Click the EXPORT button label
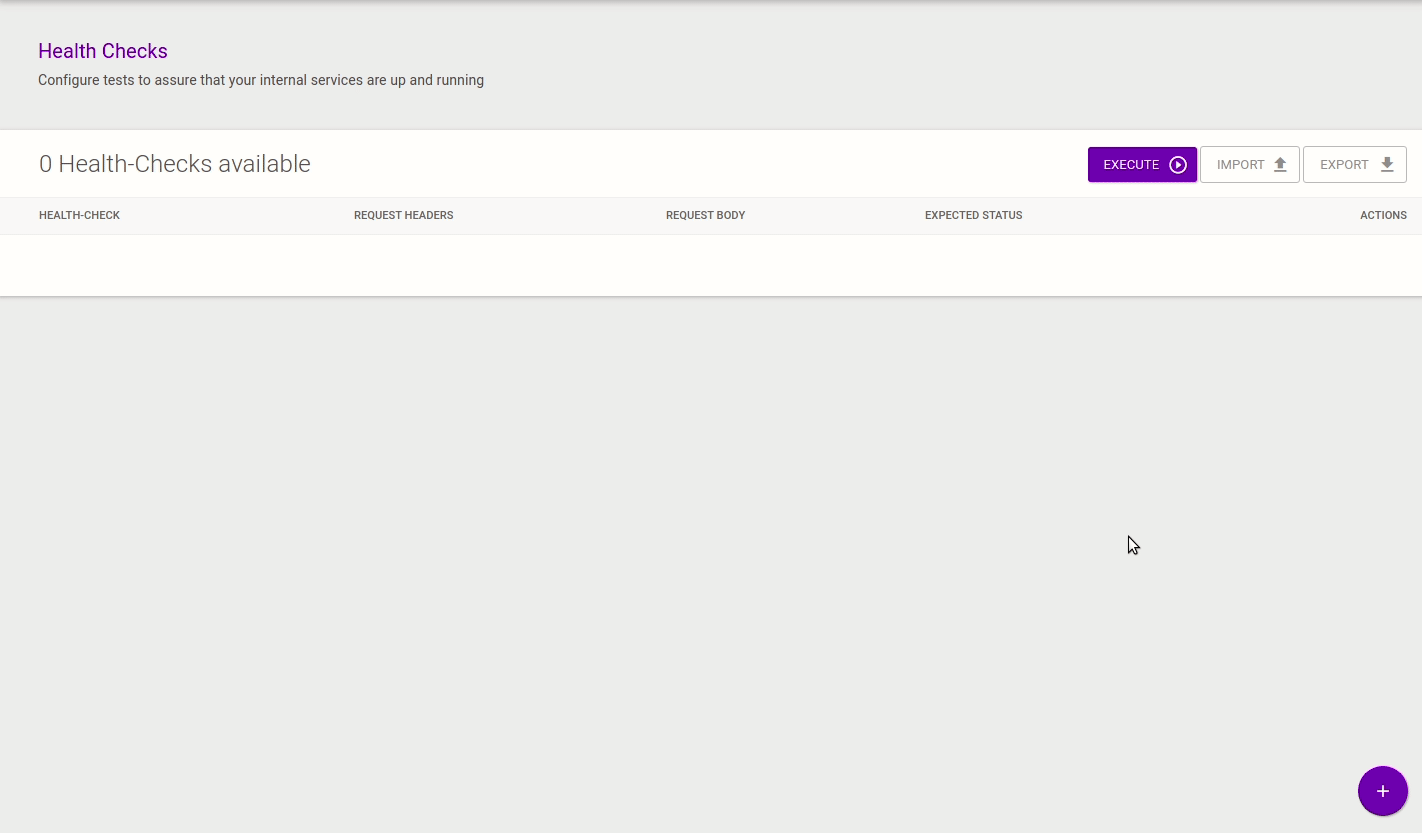This screenshot has width=1422, height=833. point(1343,165)
